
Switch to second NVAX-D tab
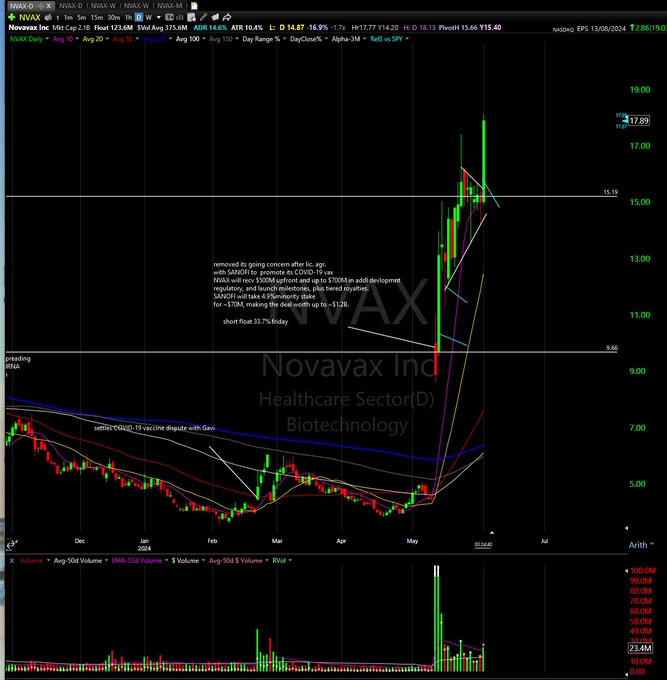[x=71, y=6]
